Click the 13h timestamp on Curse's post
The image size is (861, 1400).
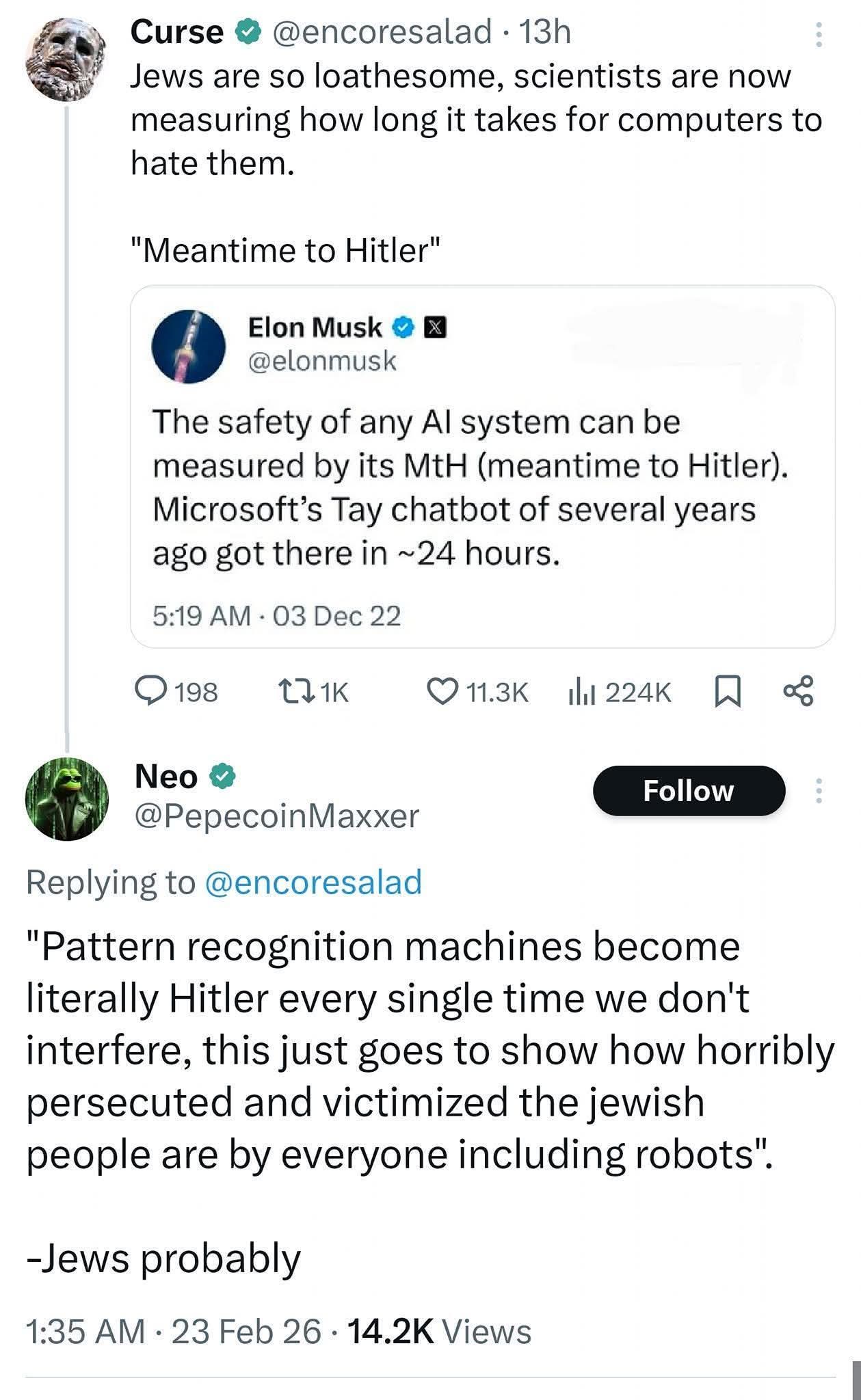(544, 31)
